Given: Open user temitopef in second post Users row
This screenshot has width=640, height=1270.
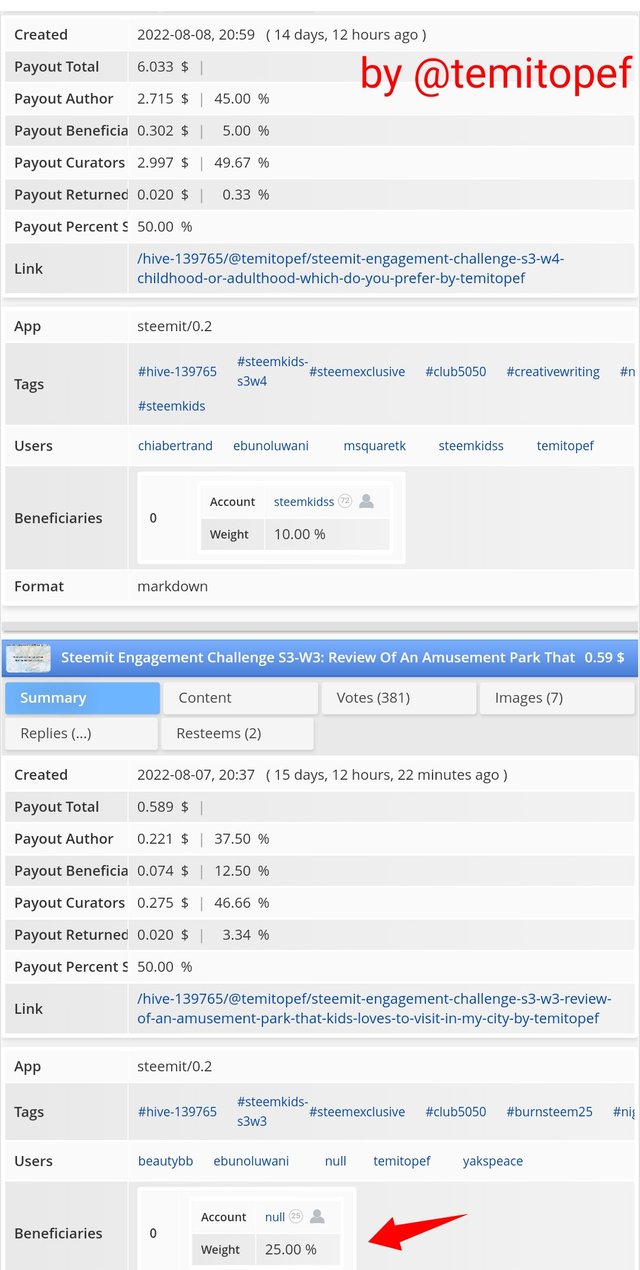Looking at the screenshot, I should tap(402, 1161).
